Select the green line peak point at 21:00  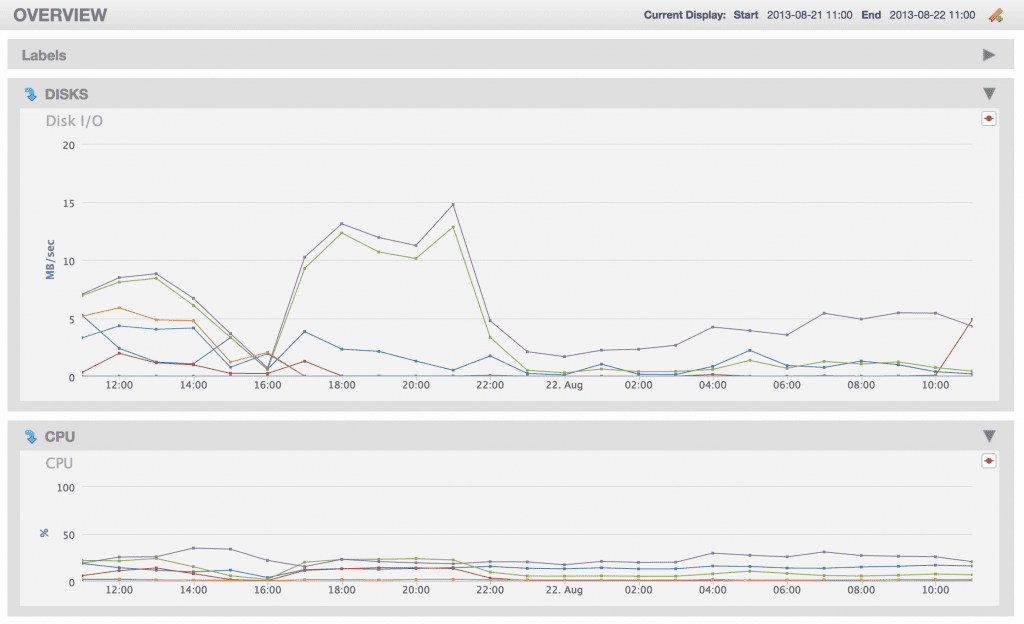tap(453, 226)
